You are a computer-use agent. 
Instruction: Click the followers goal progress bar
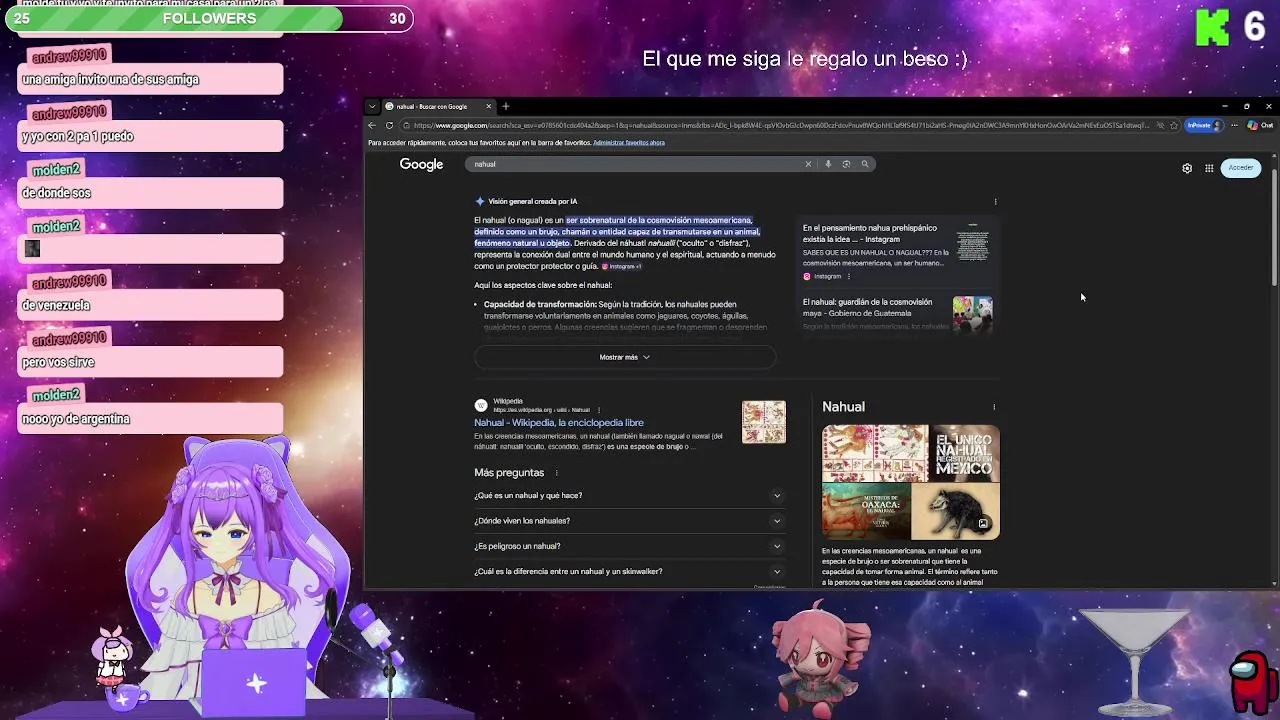[x=209, y=18]
